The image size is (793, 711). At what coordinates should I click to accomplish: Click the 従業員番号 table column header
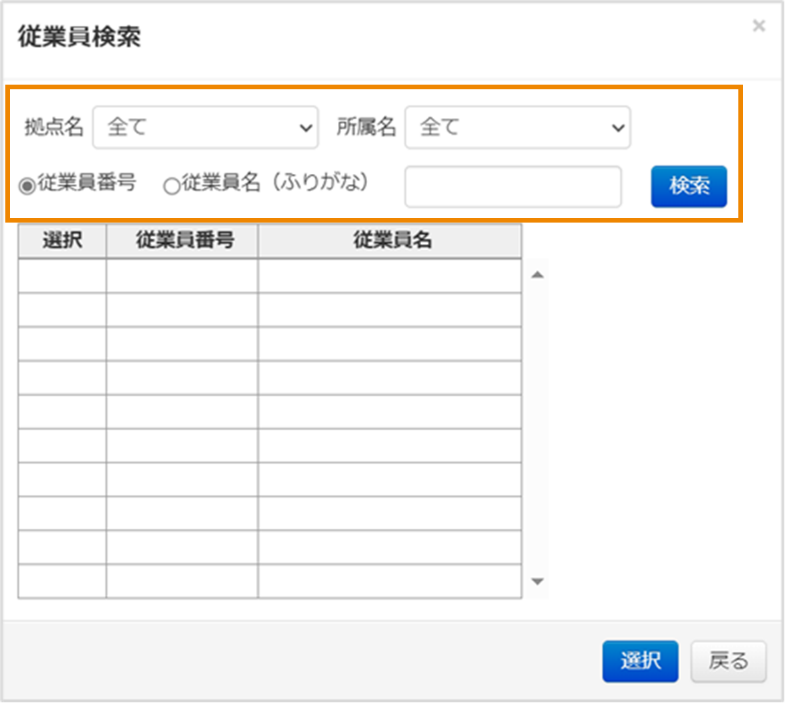point(182,241)
